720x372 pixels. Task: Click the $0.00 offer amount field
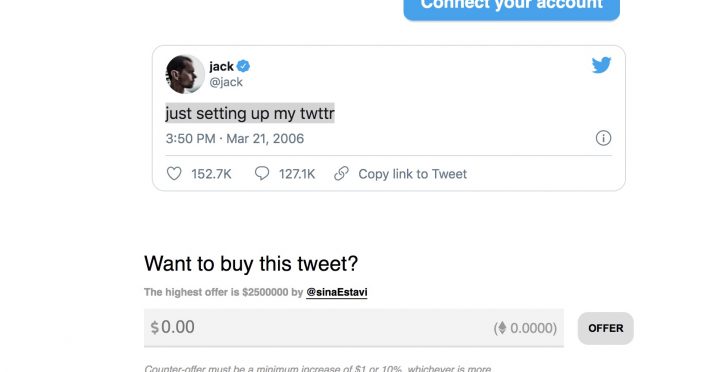pyautogui.click(x=354, y=328)
